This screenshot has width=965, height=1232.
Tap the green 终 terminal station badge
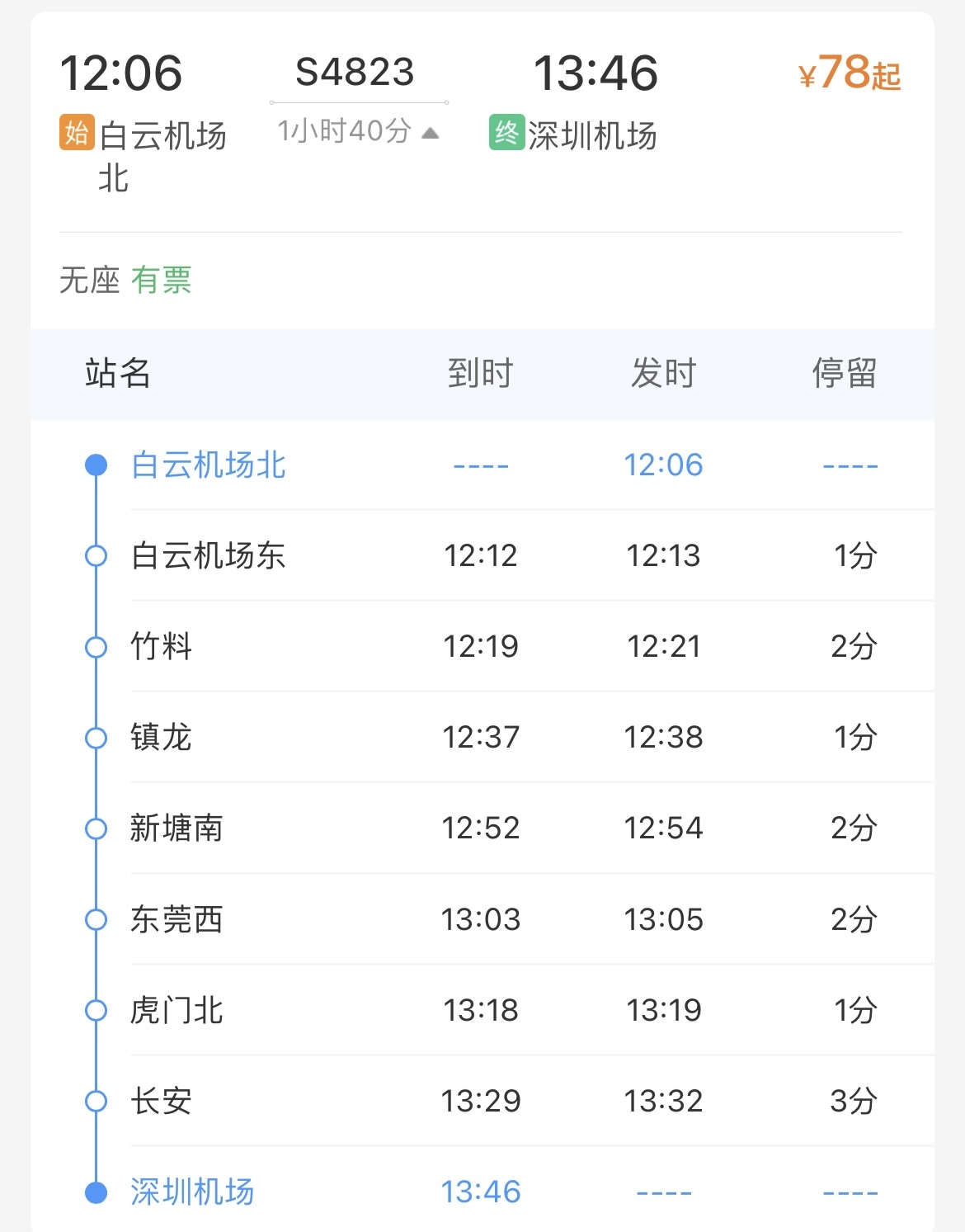tap(506, 132)
